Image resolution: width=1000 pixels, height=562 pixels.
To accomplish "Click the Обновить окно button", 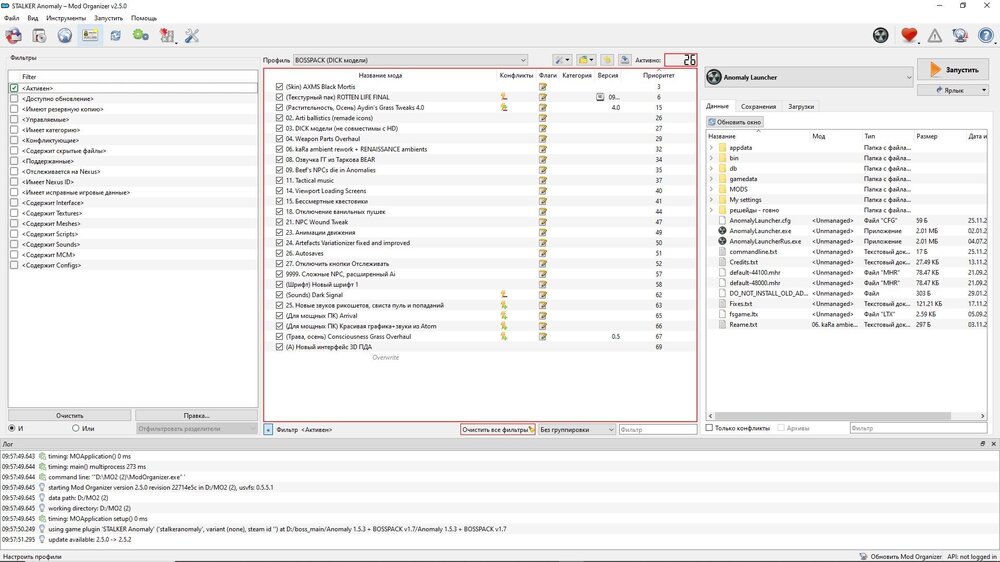I will (735, 121).
